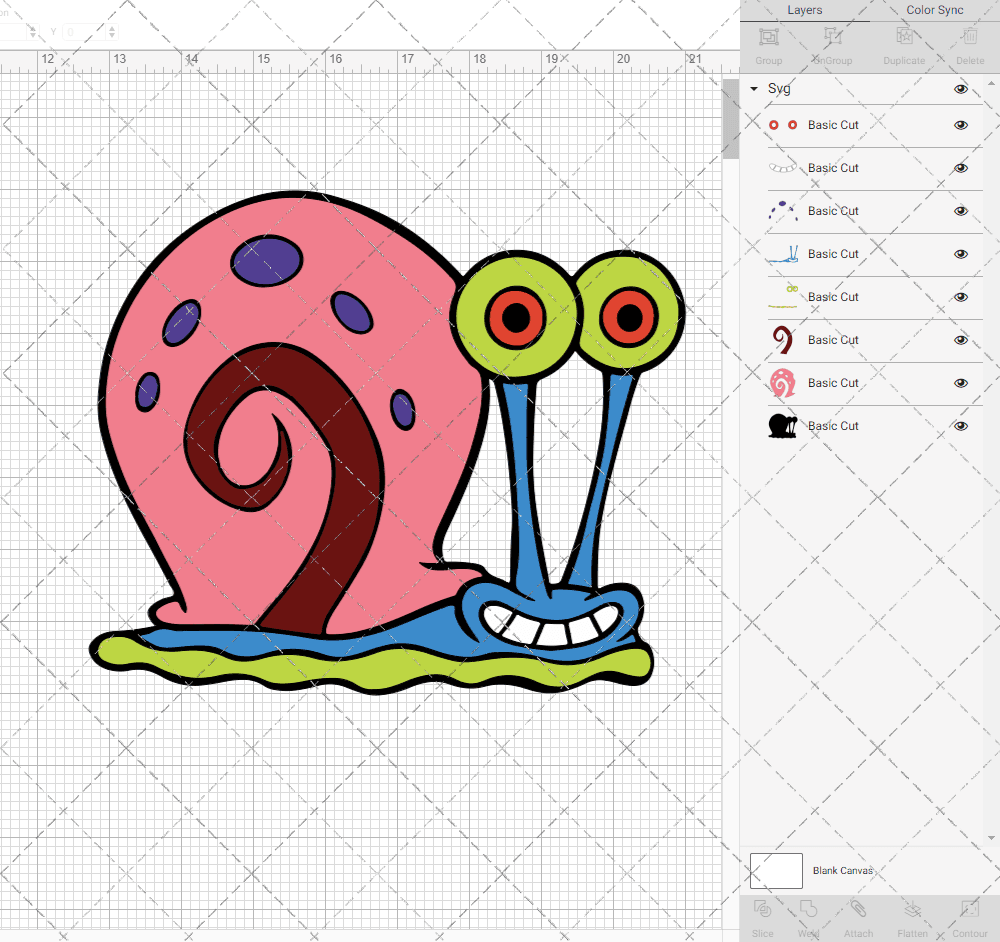Hide the purple spots layer
The height and width of the screenshot is (942, 1000).
pos(960,211)
